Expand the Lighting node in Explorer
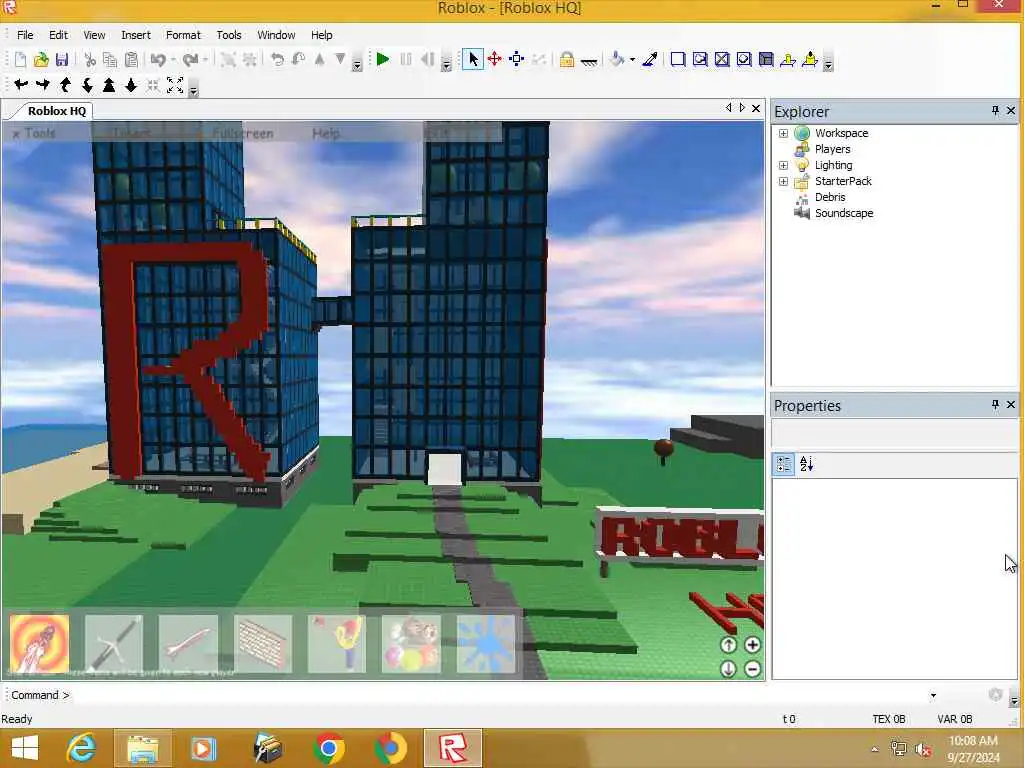This screenshot has width=1024, height=768. (783, 165)
